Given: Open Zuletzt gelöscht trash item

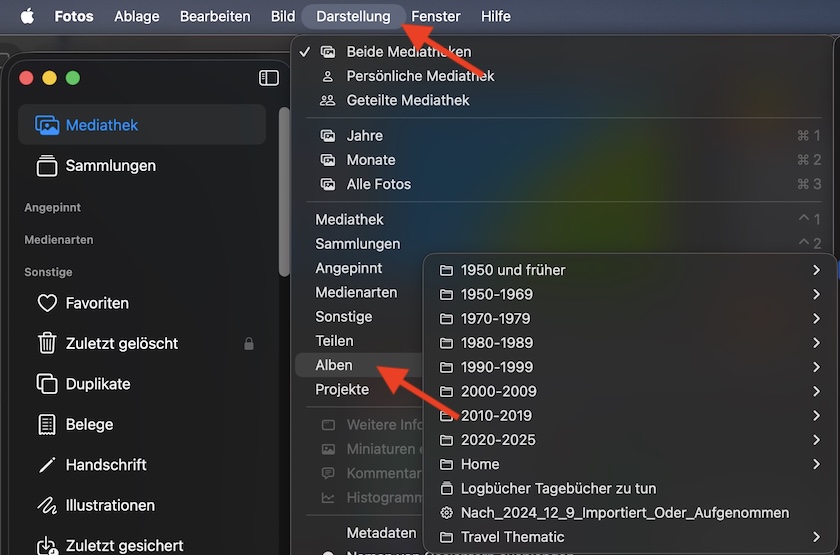Looking at the screenshot, I should pyautogui.click(x=121, y=343).
